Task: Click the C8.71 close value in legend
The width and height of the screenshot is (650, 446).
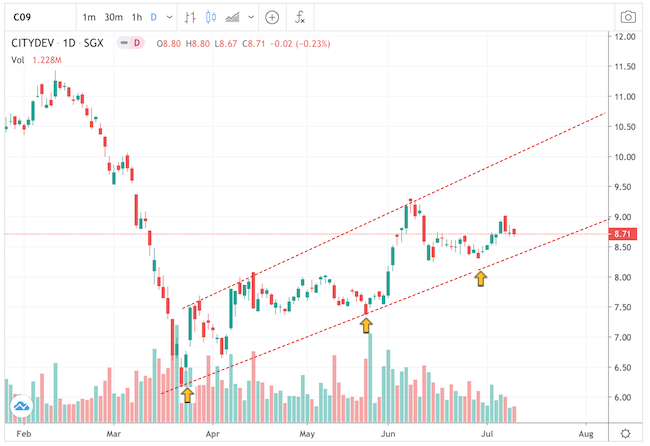Action: point(254,44)
